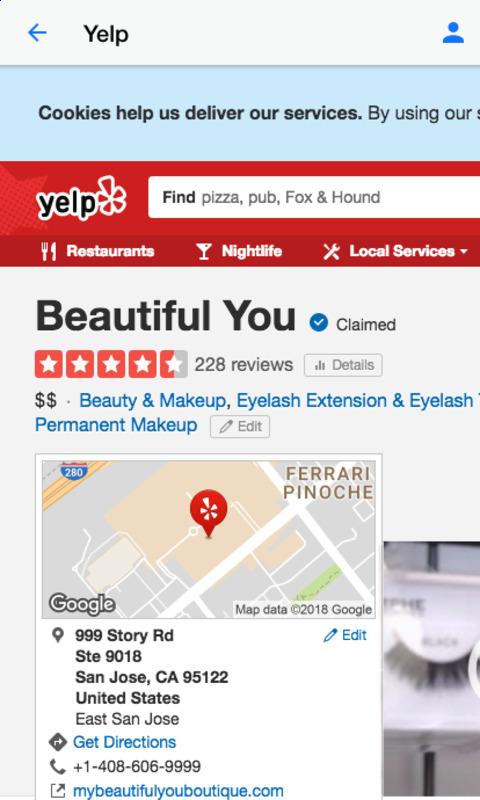This screenshot has height=800, width=480.
Task: Tap the back arrow icon
Action: (37, 33)
